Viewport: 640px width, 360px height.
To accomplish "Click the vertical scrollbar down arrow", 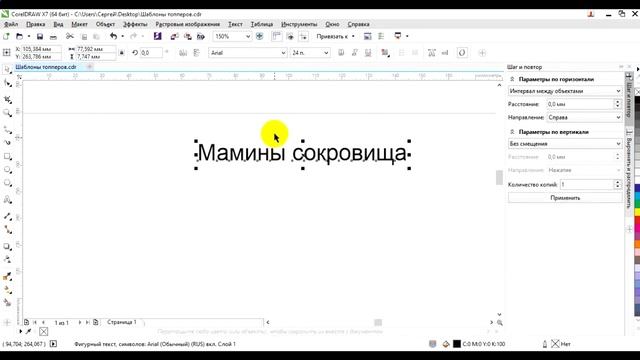I will pyautogui.click(x=499, y=314).
